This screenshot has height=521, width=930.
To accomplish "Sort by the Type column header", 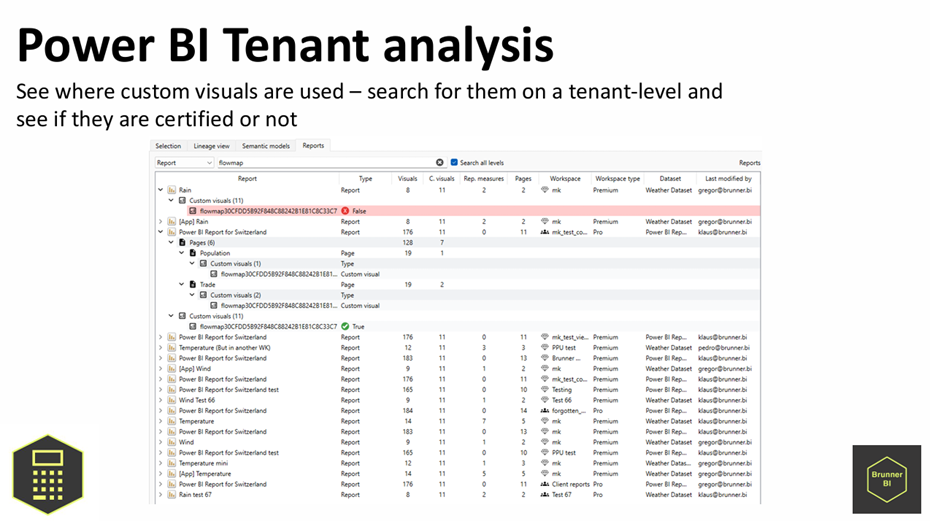I will click(365, 179).
